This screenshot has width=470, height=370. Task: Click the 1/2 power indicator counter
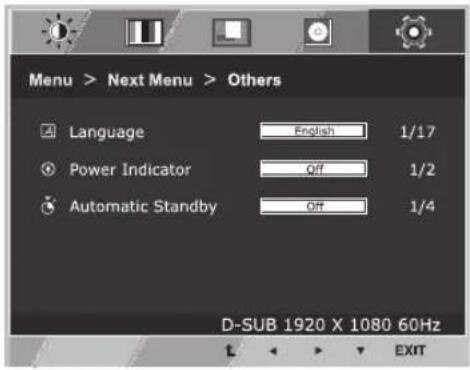point(422,170)
